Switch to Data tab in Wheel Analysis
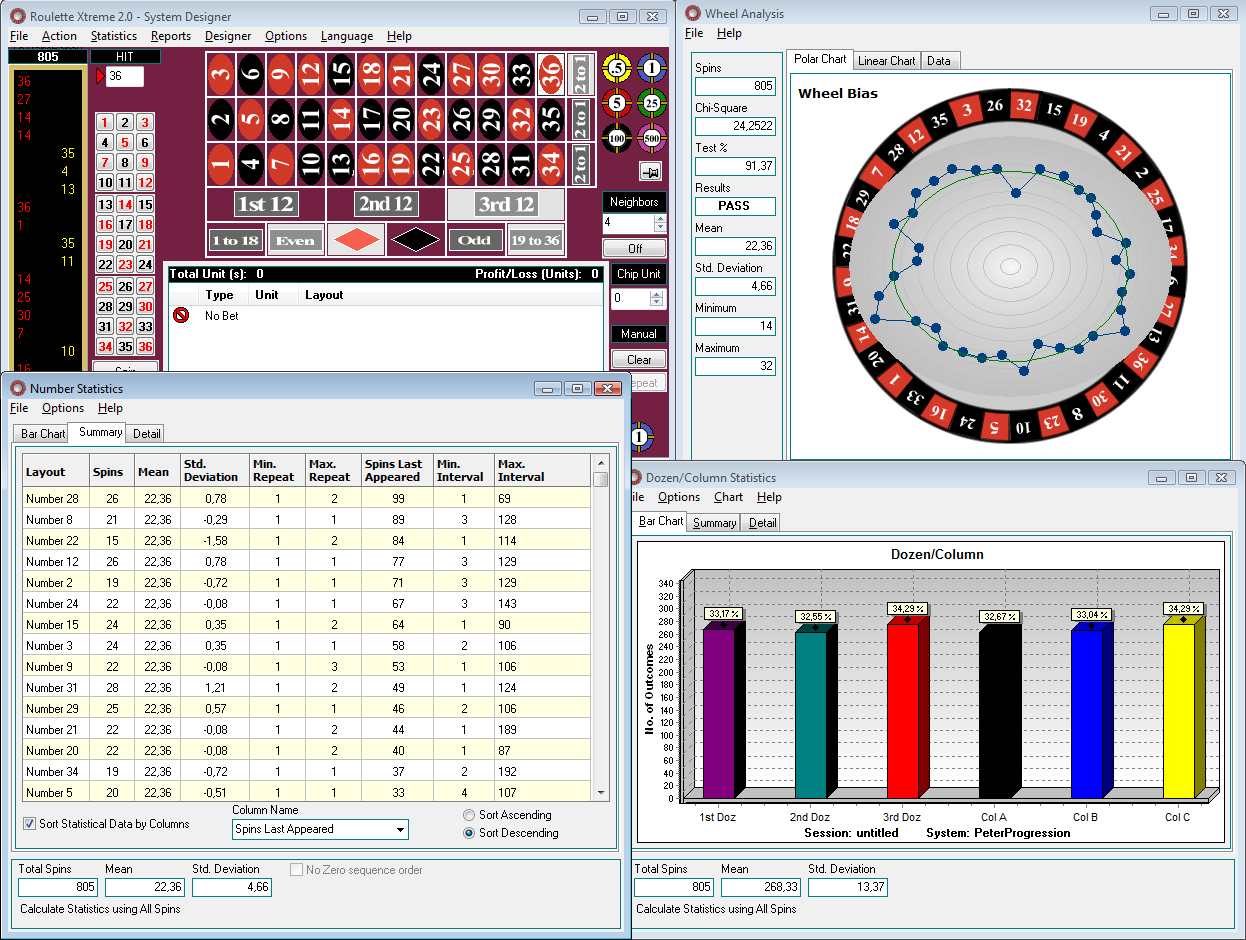 click(939, 60)
